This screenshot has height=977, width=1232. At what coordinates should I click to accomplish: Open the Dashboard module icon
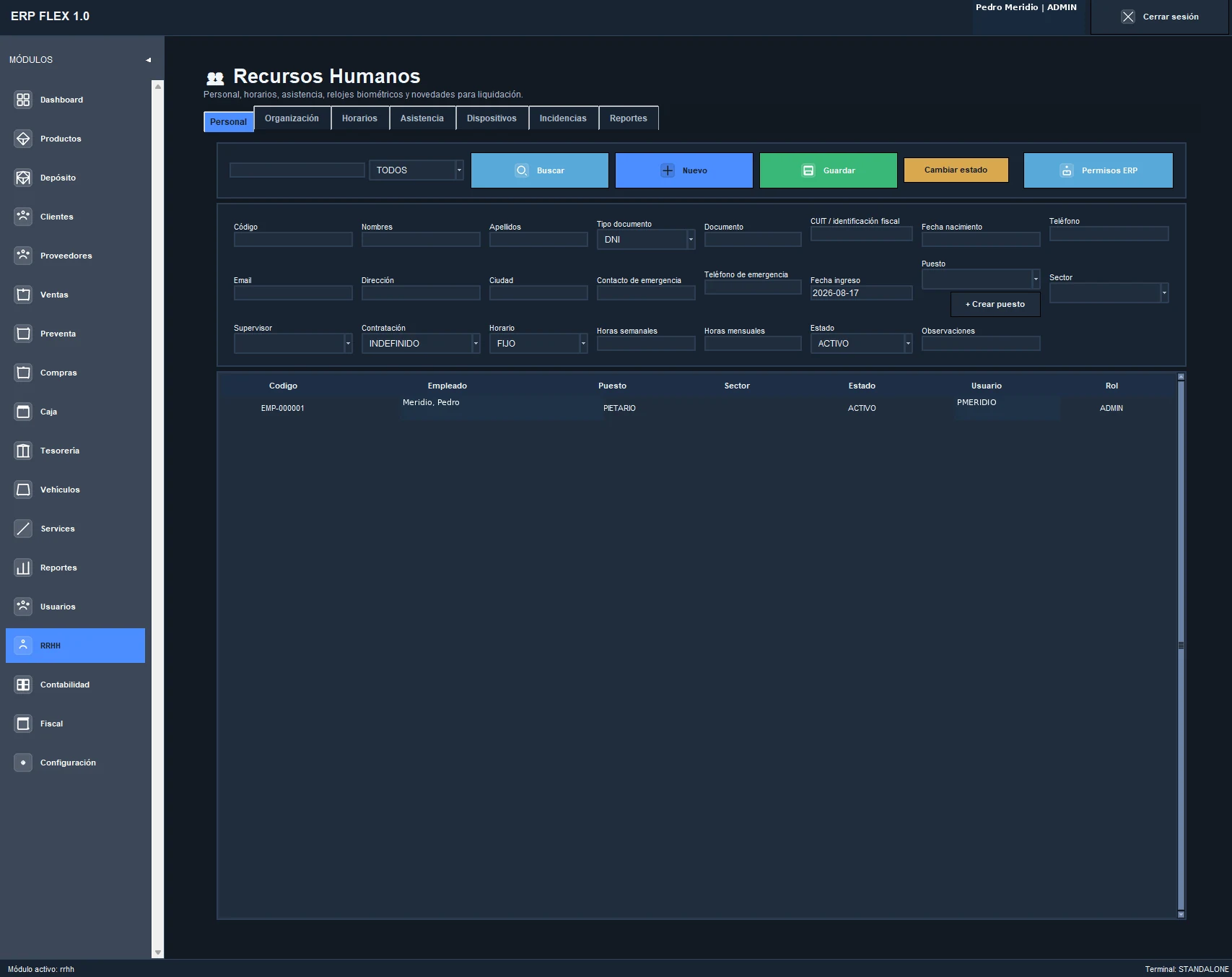click(x=23, y=100)
